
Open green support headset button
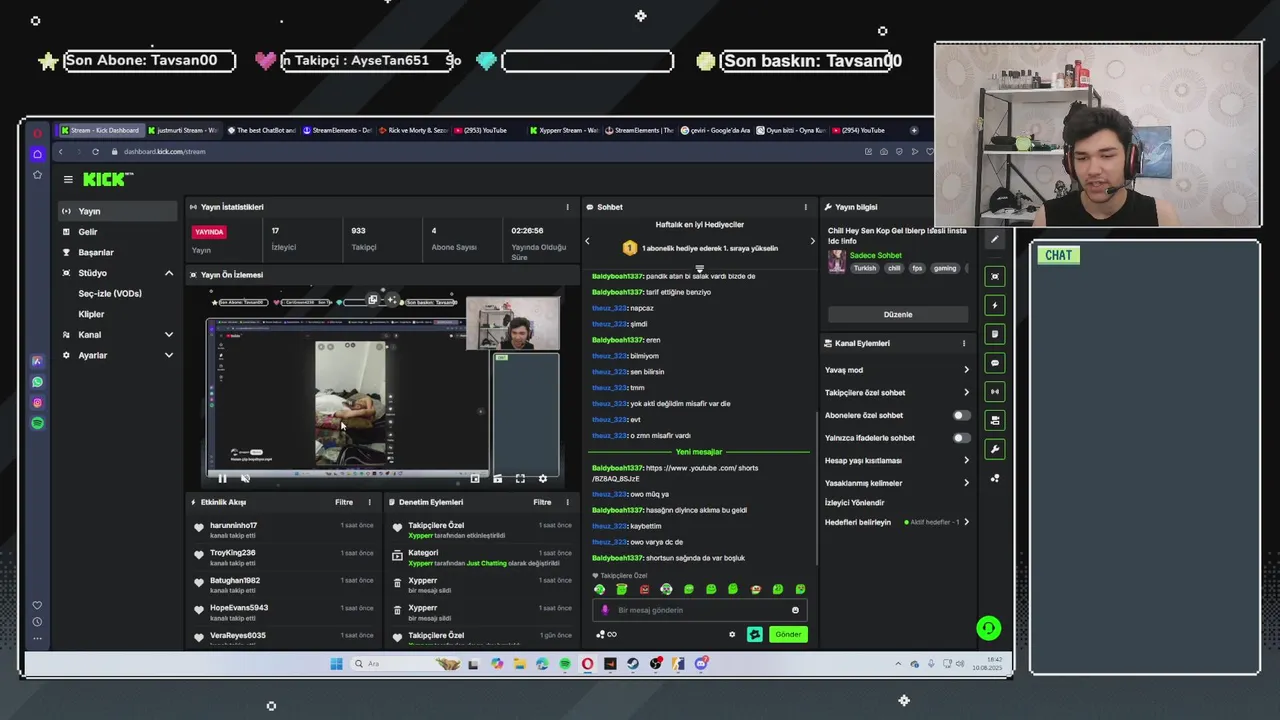[988, 628]
